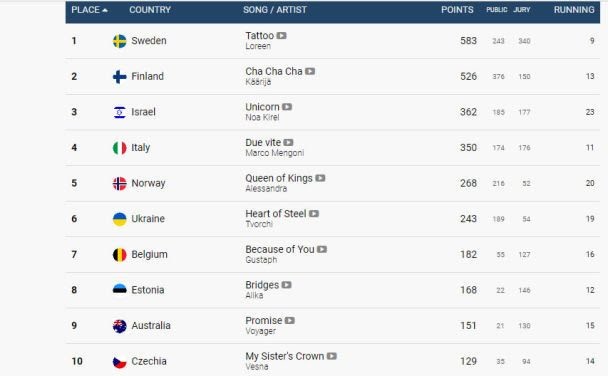Select the Australia flag icon
This screenshot has width=608, height=376.
[x=119, y=326]
